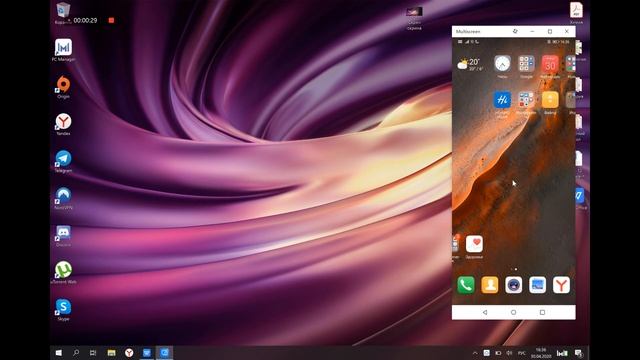Open the Windows Start menu
The width and height of the screenshot is (640, 360).
pyautogui.click(x=58, y=353)
